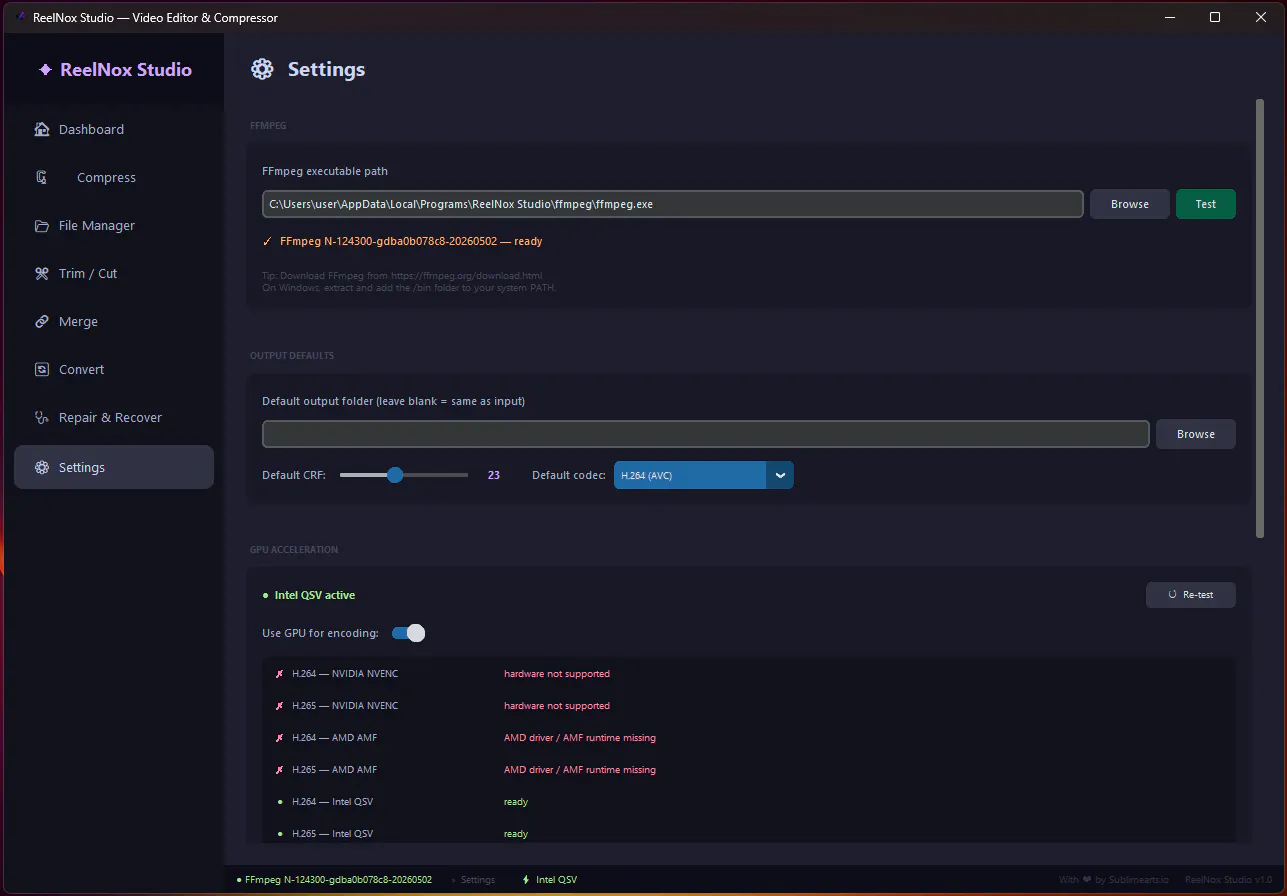The height and width of the screenshot is (896, 1287).
Task: Focus the FFmpeg executable path field
Action: click(x=673, y=204)
